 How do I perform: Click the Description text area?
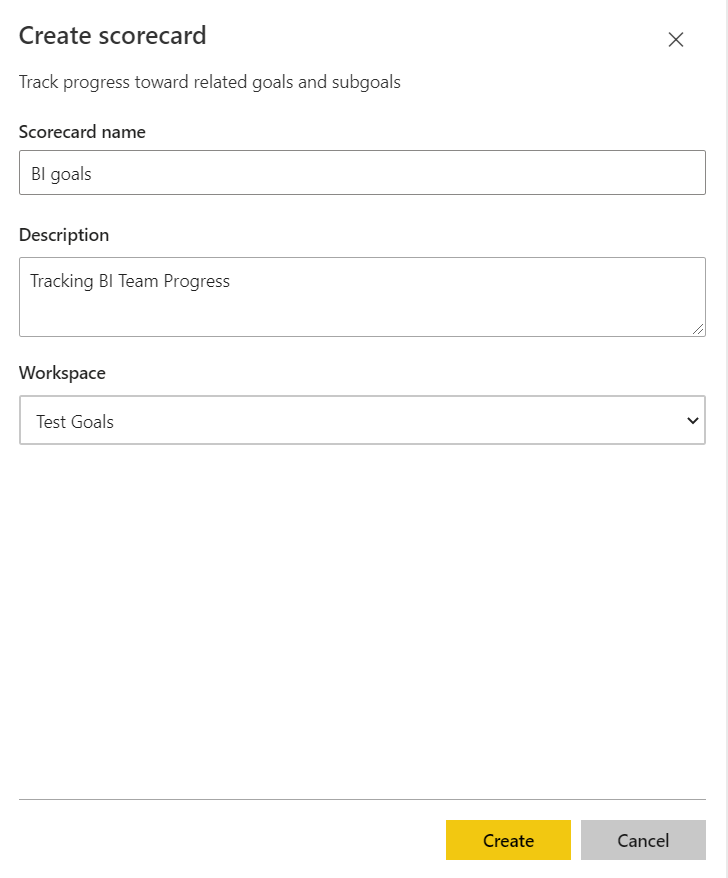click(x=362, y=296)
